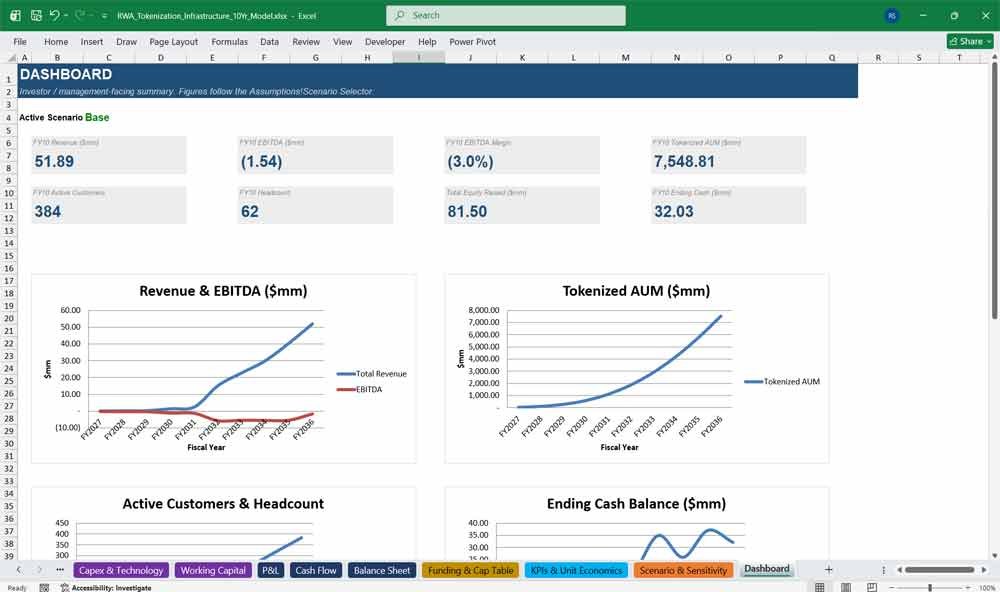Select the Active Customers & Headcount chart title
The width and height of the screenshot is (1000, 592).
pyautogui.click(x=223, y=503)
